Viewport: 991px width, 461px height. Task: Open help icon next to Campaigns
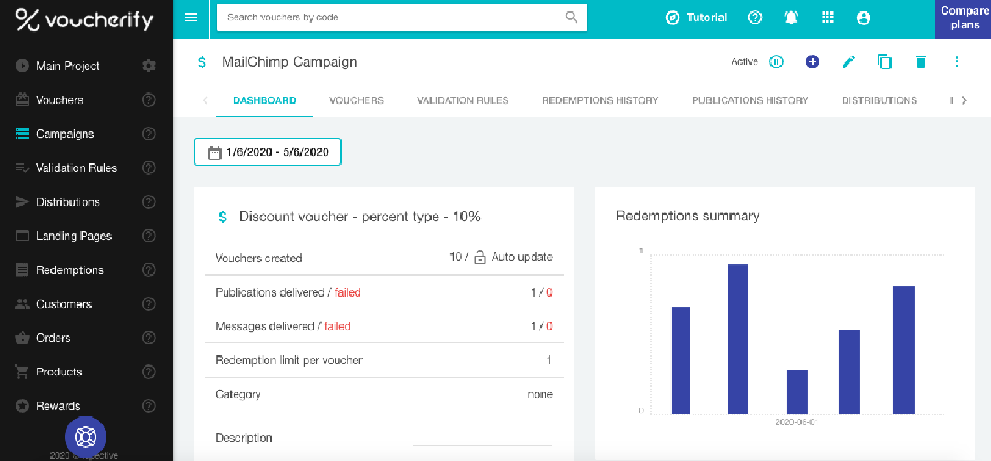149,134
